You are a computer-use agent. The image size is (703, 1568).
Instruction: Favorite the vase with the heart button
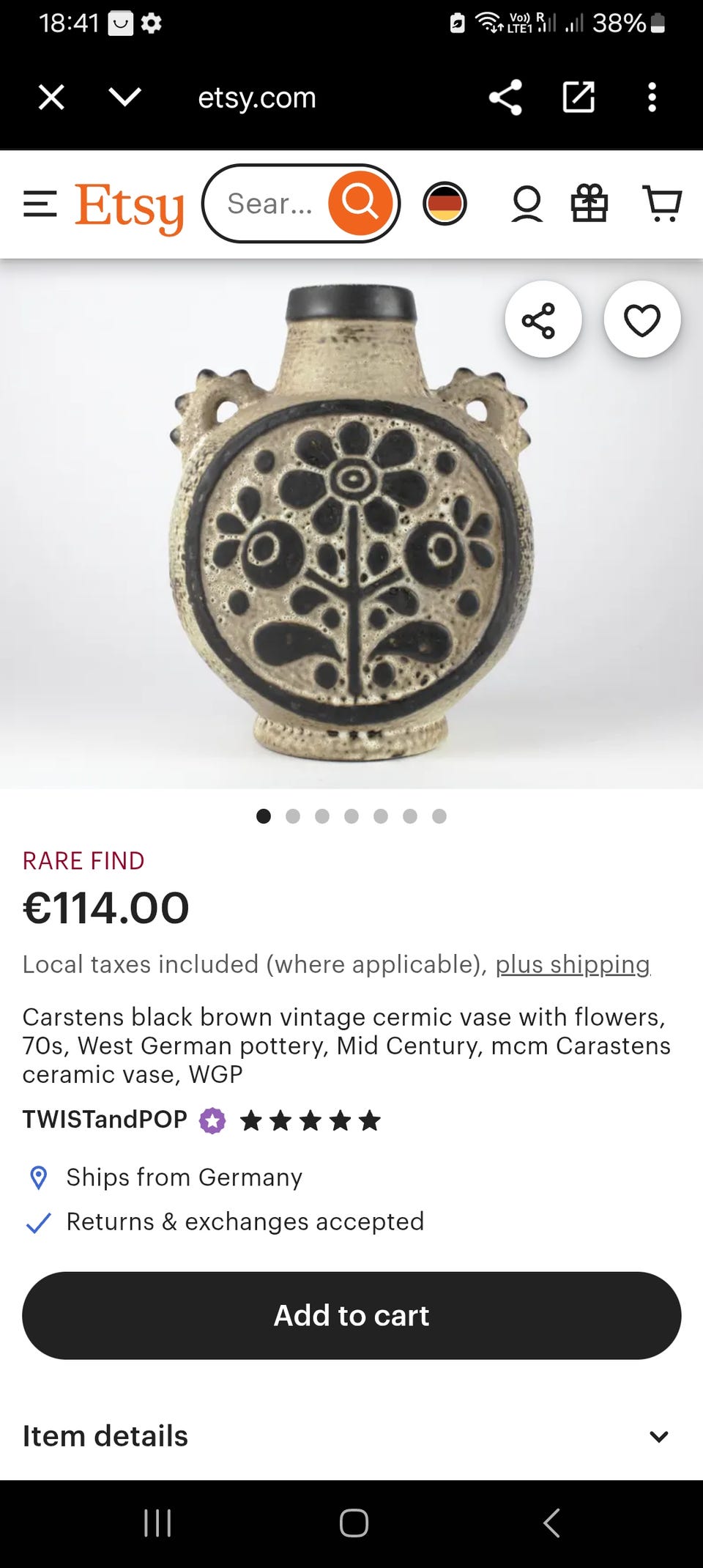click(x=642, y=319)
